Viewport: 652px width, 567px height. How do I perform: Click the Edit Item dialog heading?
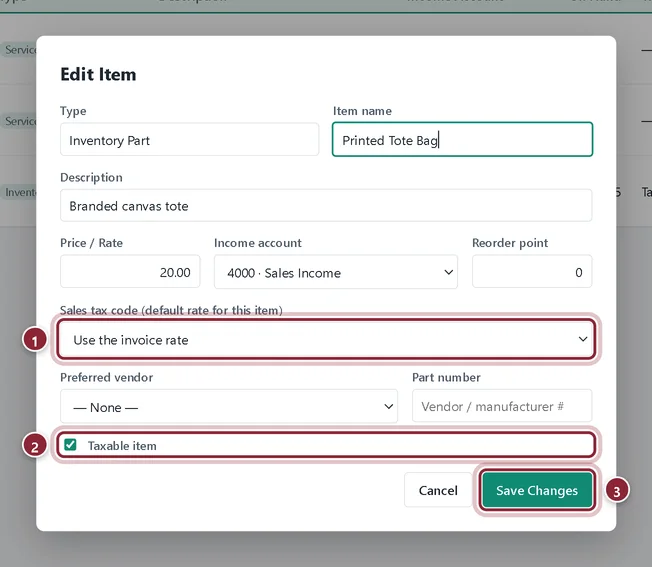[98, 74]
